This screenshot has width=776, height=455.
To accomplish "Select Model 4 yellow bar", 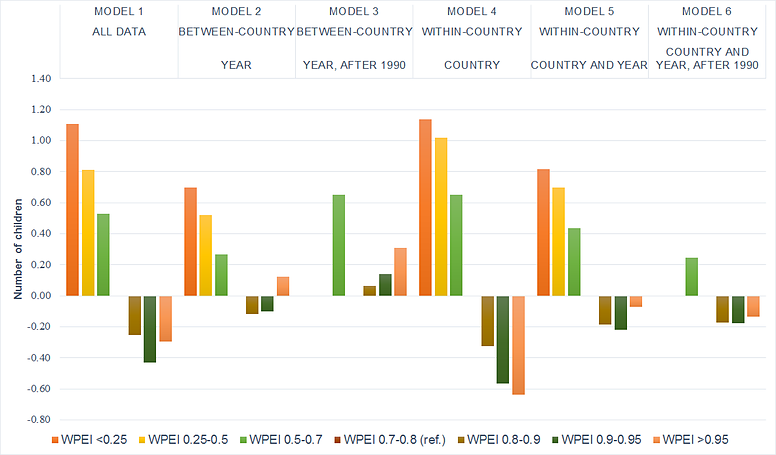I will click(x=441, y=217).
